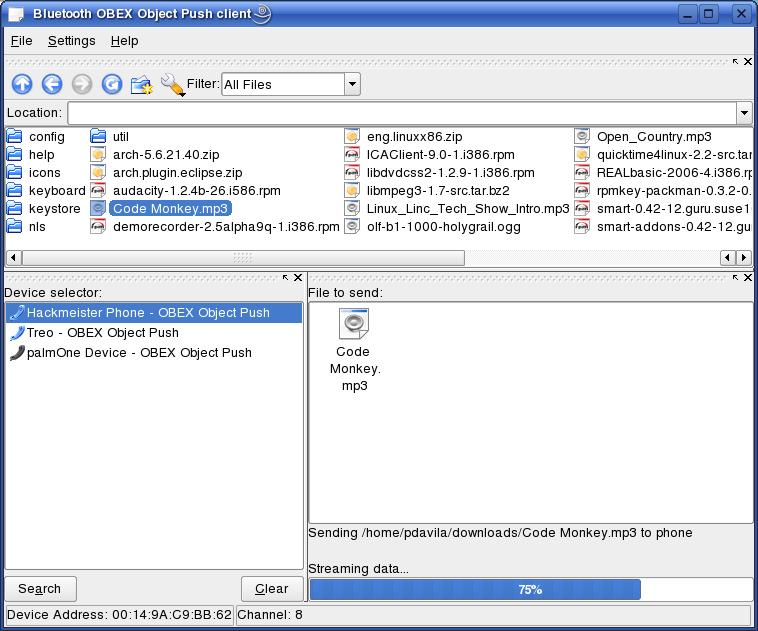Viewport: 758px width, 631px height.
Task: Open the wrench configure icon
Action: coord(172,85)
